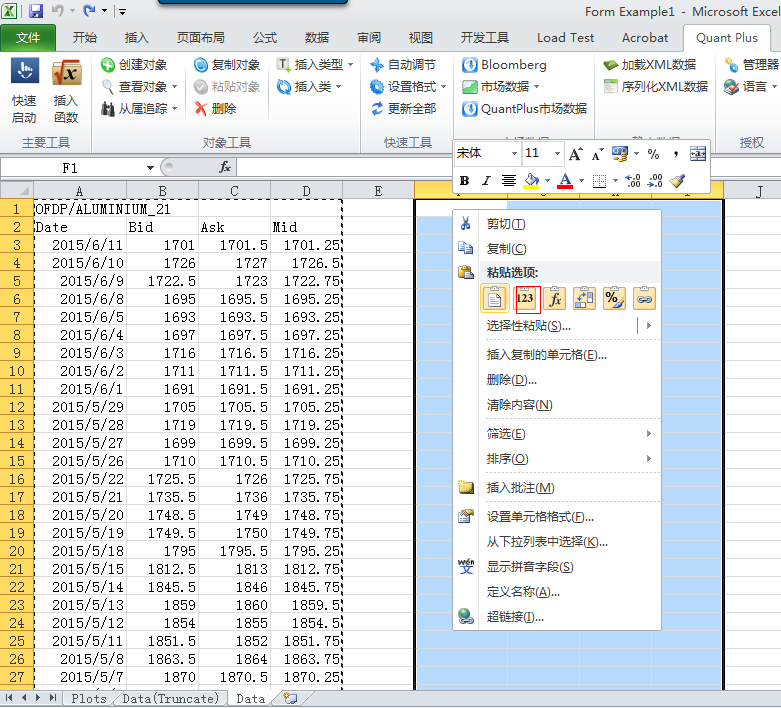The width and height of the screenshot is (781, 708).
Task: Go to next sheet with tab scroll arrow
Action: pos(37,698)
